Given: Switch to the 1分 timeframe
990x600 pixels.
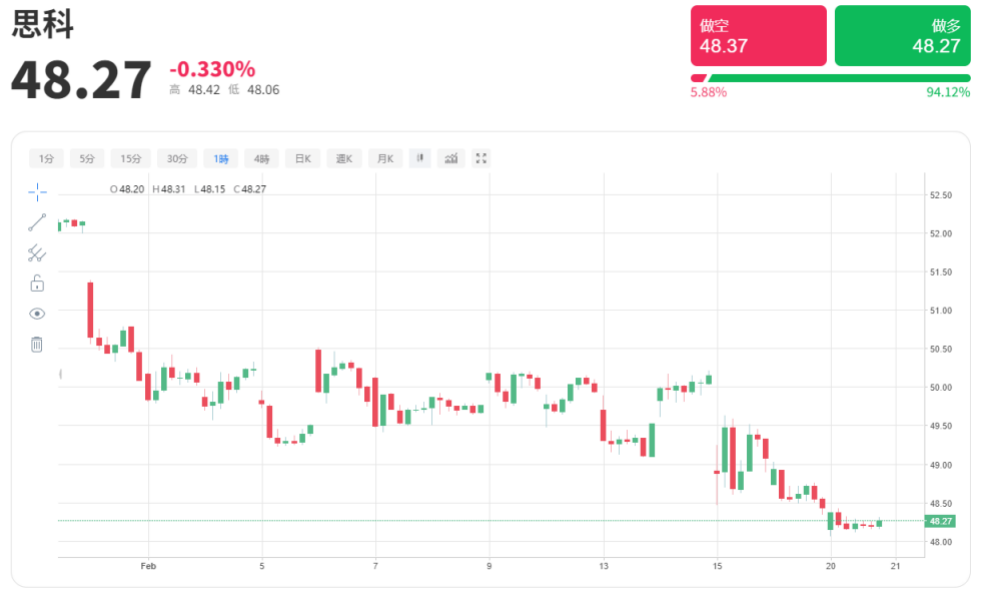Looking at the screenshot, I should pos(46,158).
